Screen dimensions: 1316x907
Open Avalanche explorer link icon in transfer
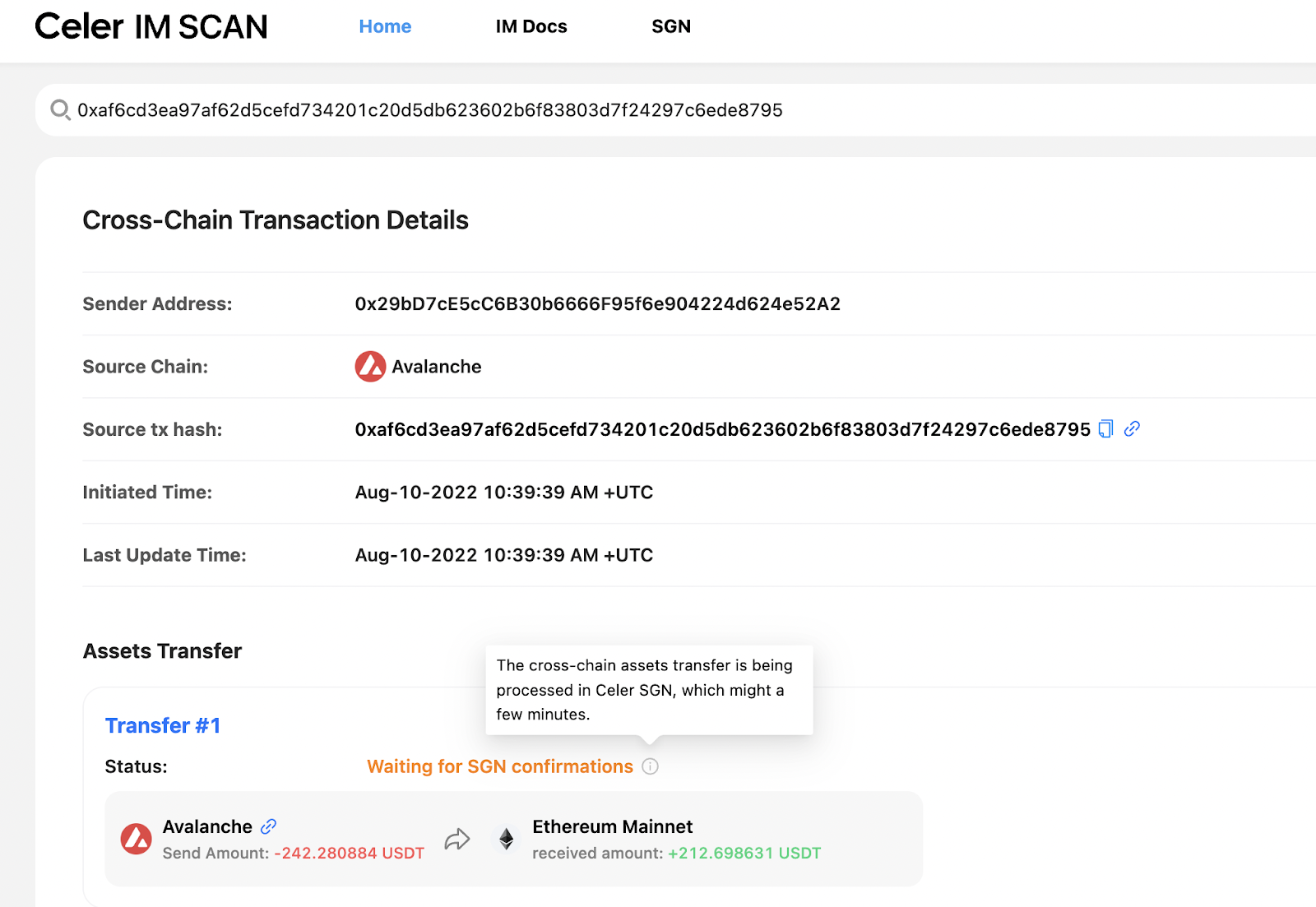point(268,826)
